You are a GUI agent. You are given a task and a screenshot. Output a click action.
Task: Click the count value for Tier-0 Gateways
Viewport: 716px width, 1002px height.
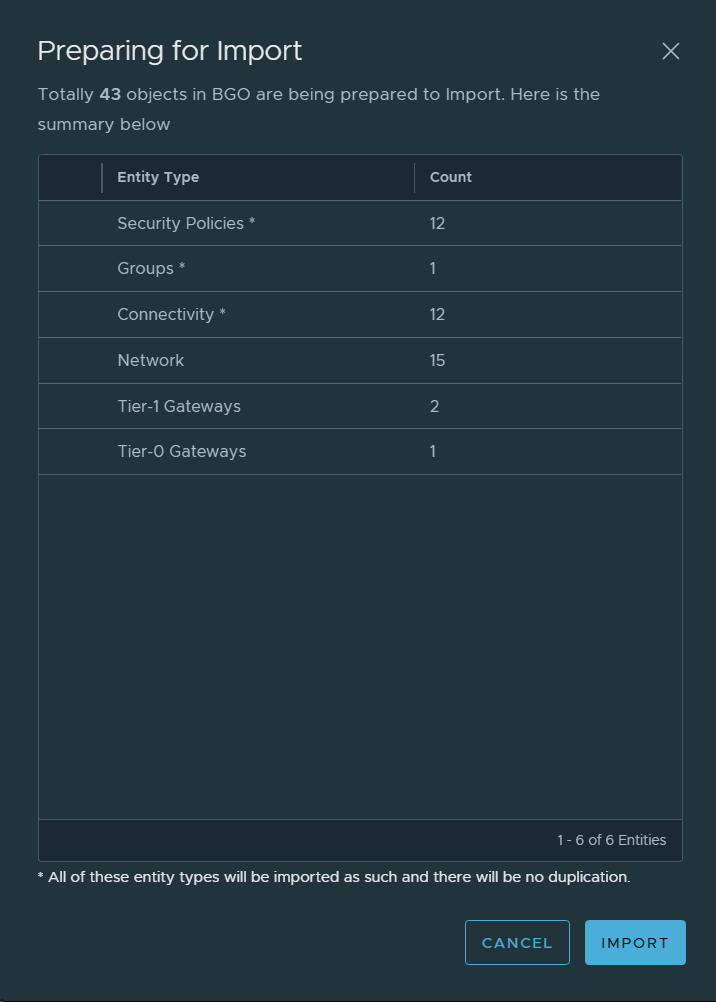(433, 451)
